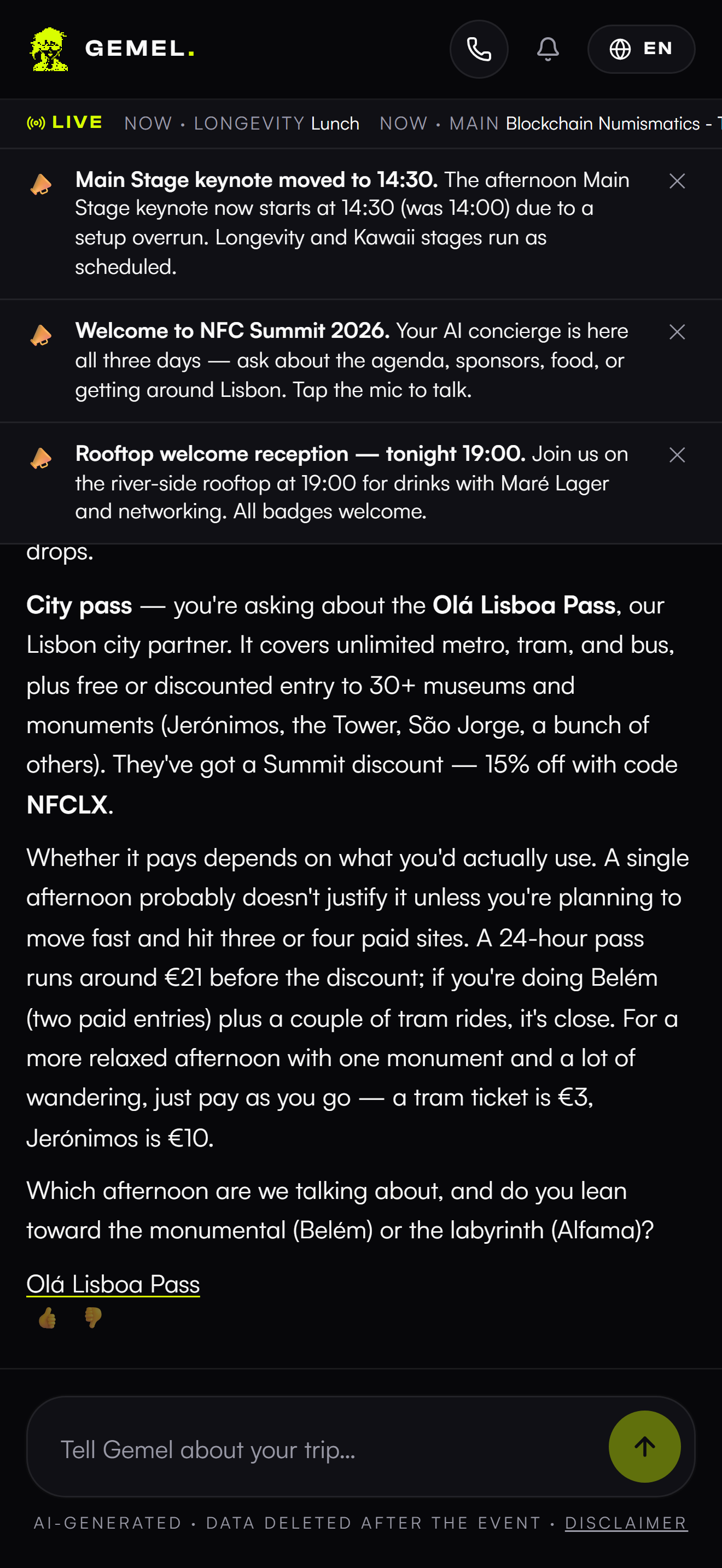Click the megaphone icon on rooftop notice
722x1568 pixels.
click(41, 458)
